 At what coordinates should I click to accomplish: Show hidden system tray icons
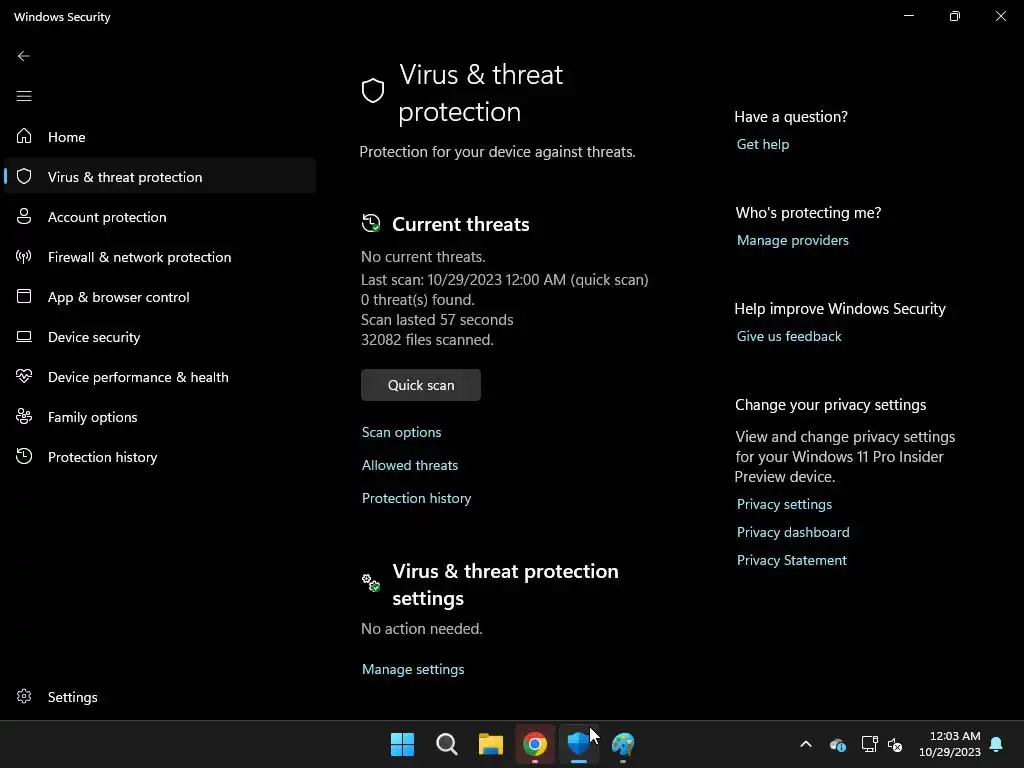point(806,744)
